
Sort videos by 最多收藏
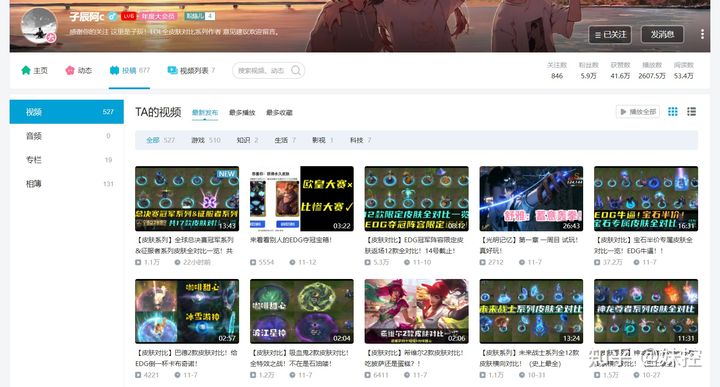tap(279, 112)
